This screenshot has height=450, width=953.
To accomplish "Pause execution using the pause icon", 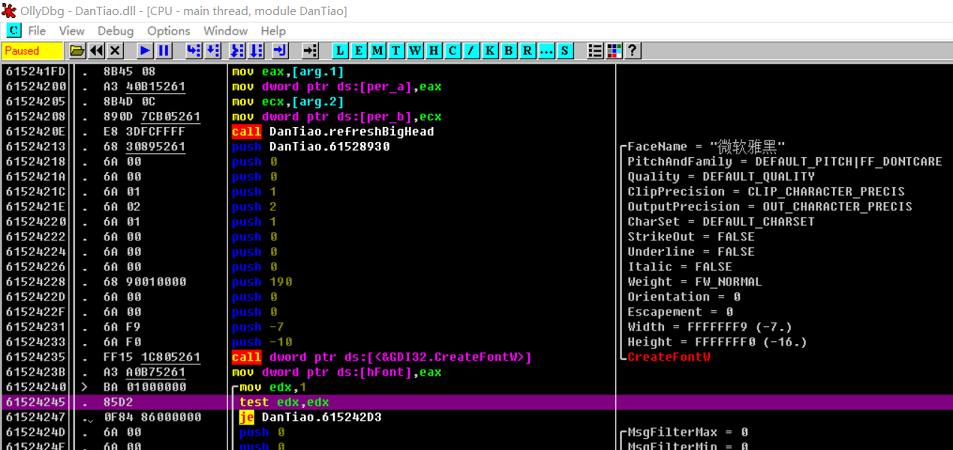I will coord(164,50).
